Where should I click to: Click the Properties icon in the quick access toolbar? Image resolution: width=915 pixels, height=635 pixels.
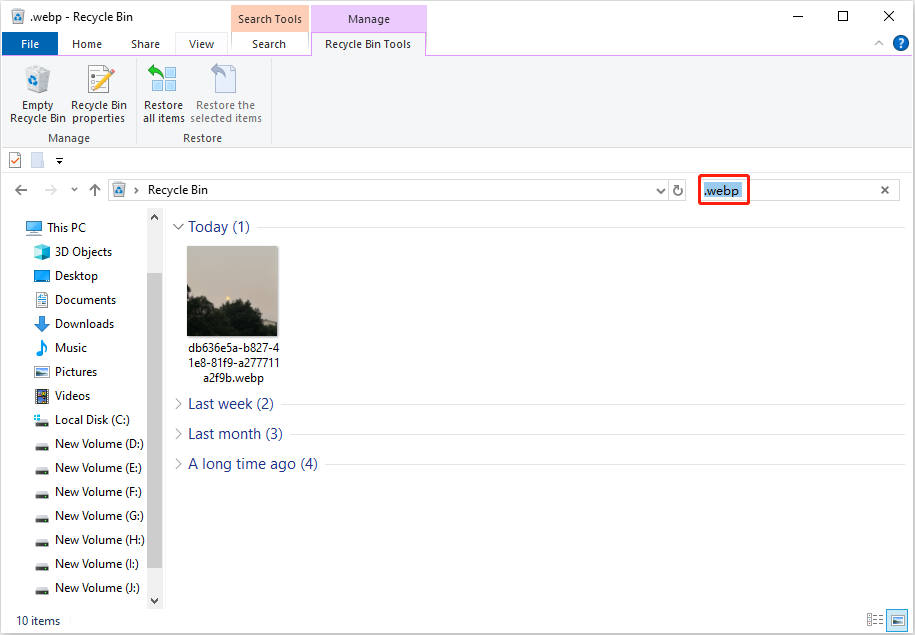15,160
